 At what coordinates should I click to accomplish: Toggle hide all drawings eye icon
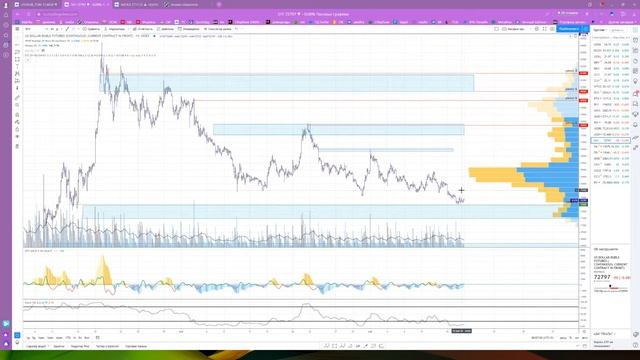(x=17, y=137)
